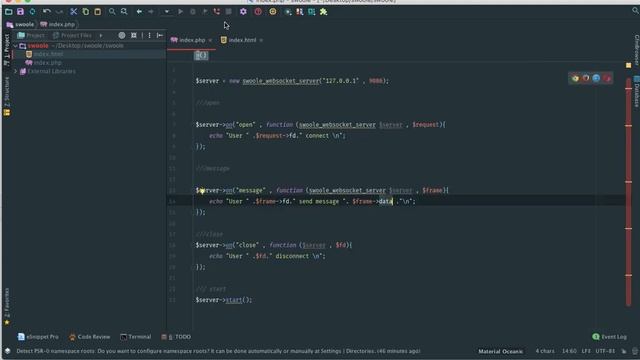
Task: Click the index.php breadcrumb in navigation bar
Action: tap(58, 24)
